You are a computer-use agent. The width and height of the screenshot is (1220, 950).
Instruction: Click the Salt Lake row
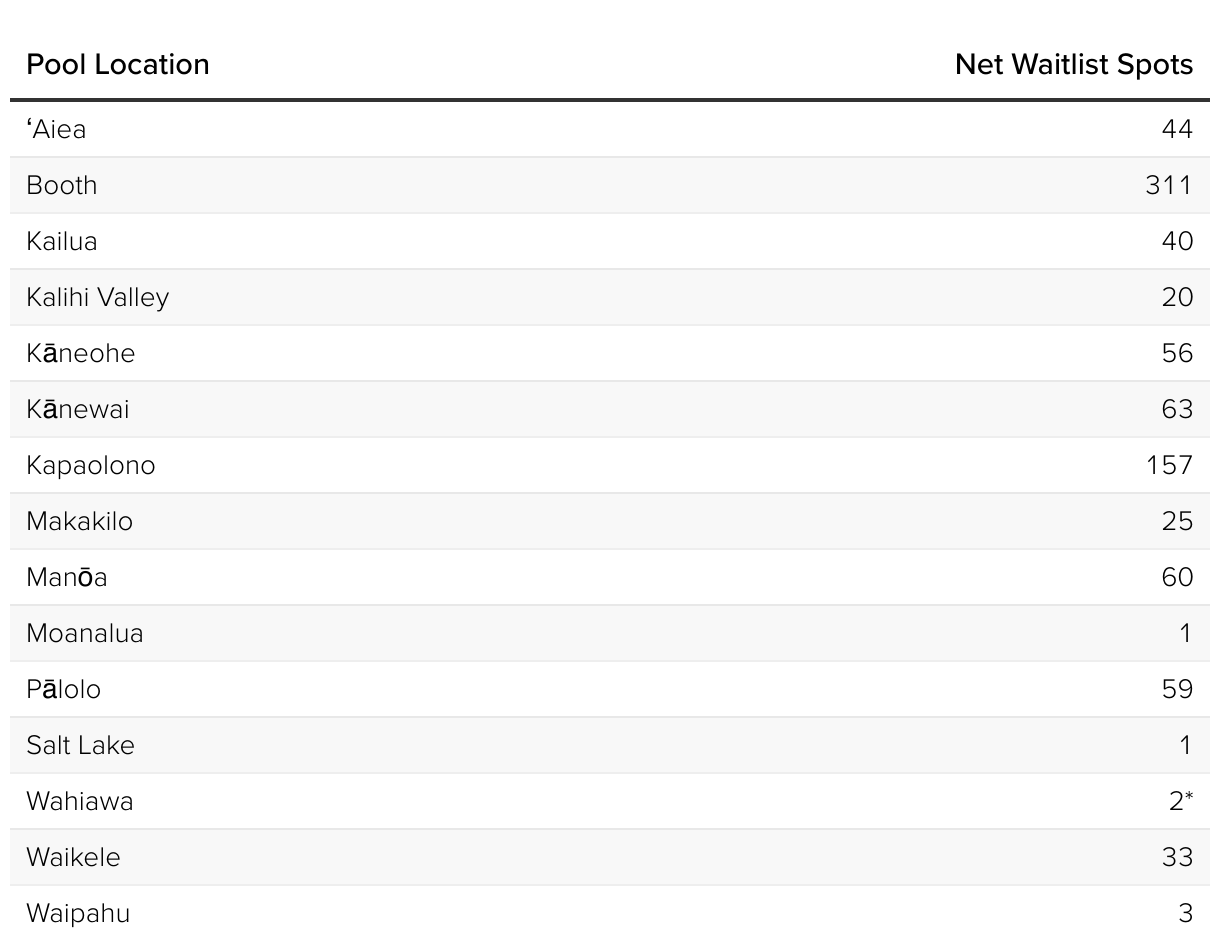[x=610, y=745]
